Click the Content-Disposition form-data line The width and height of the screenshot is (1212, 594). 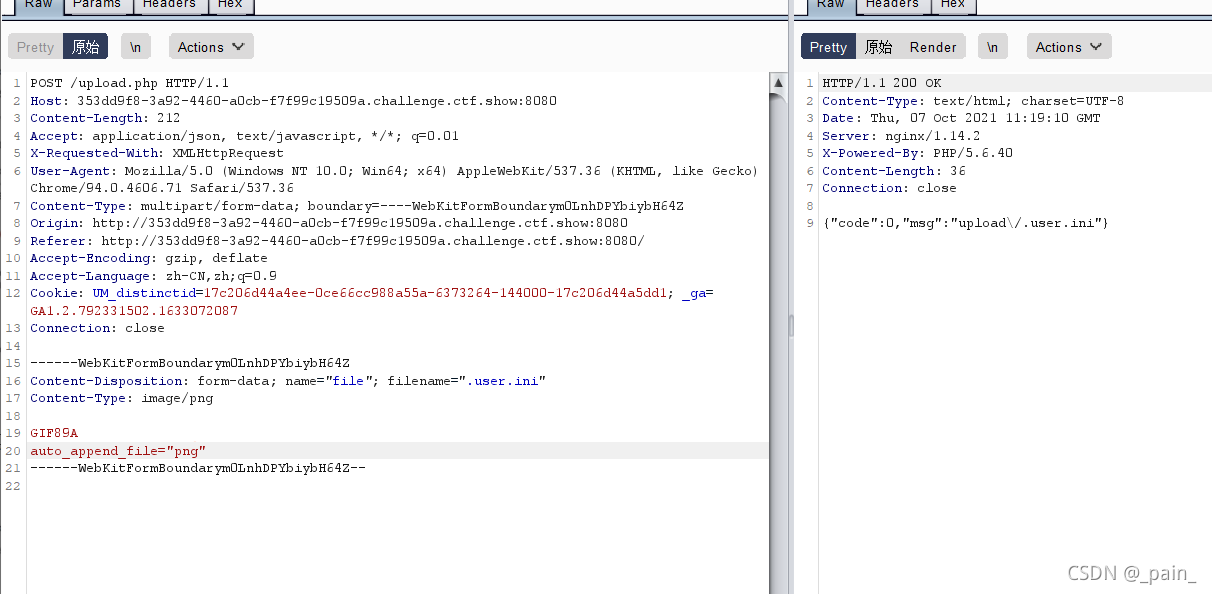click(288, 381)
